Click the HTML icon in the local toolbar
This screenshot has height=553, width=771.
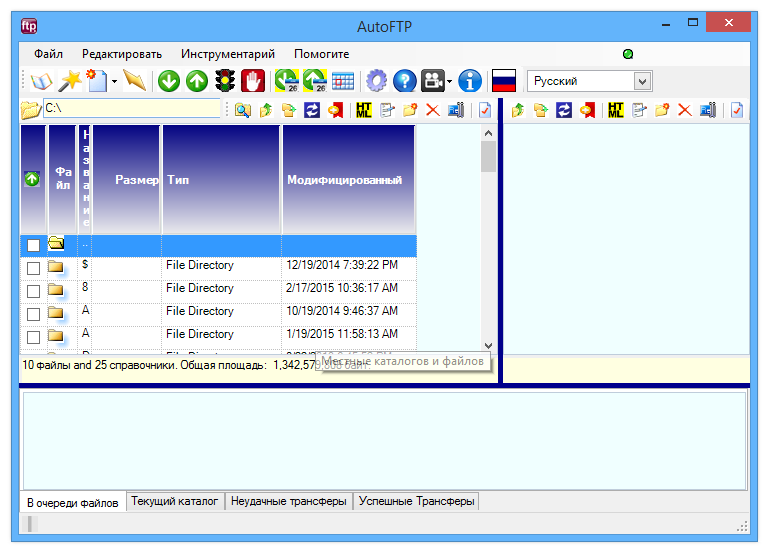click(364, 110)
